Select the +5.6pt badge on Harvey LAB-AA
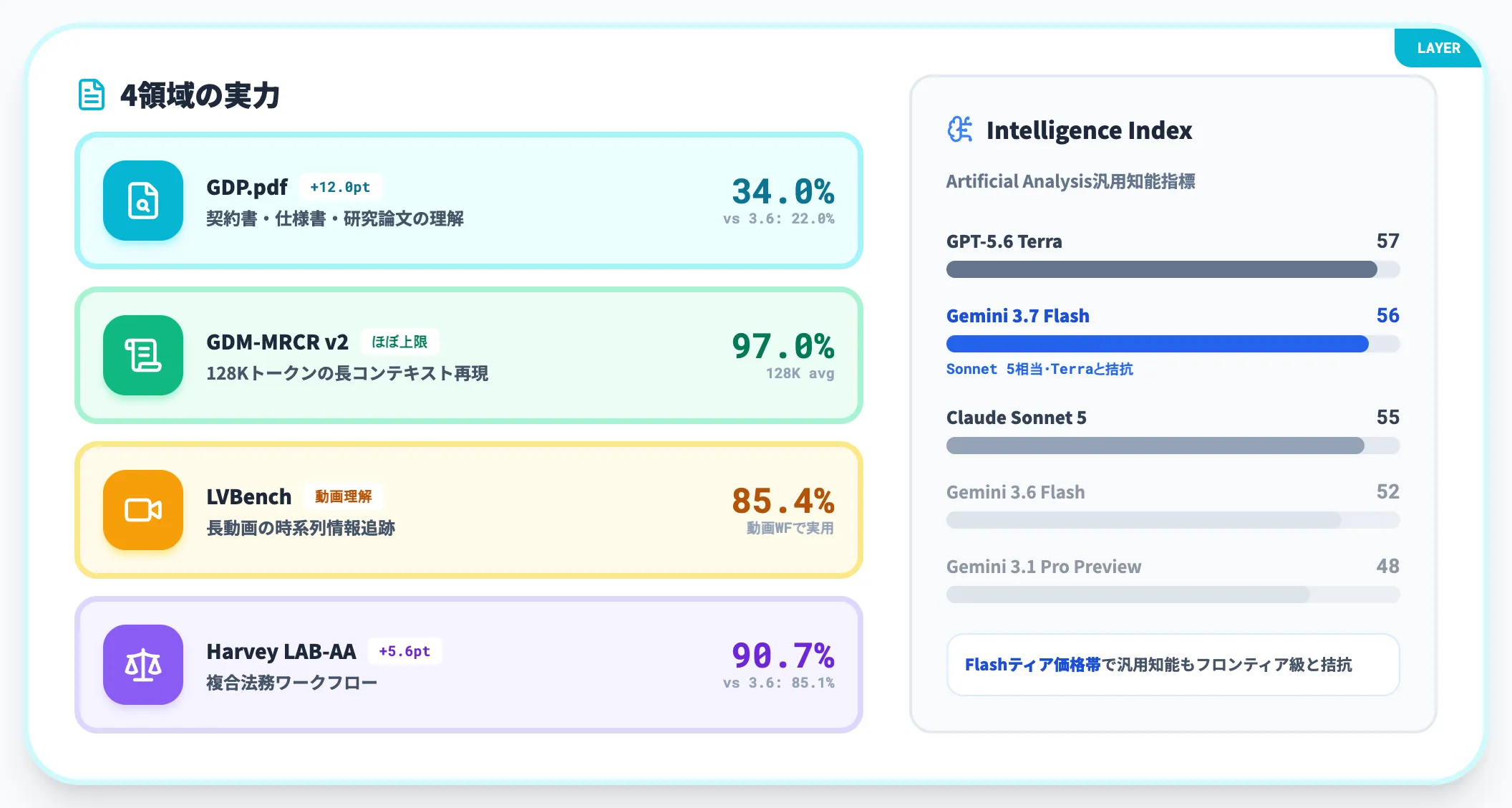1512x808 pixels. [404, 651]
